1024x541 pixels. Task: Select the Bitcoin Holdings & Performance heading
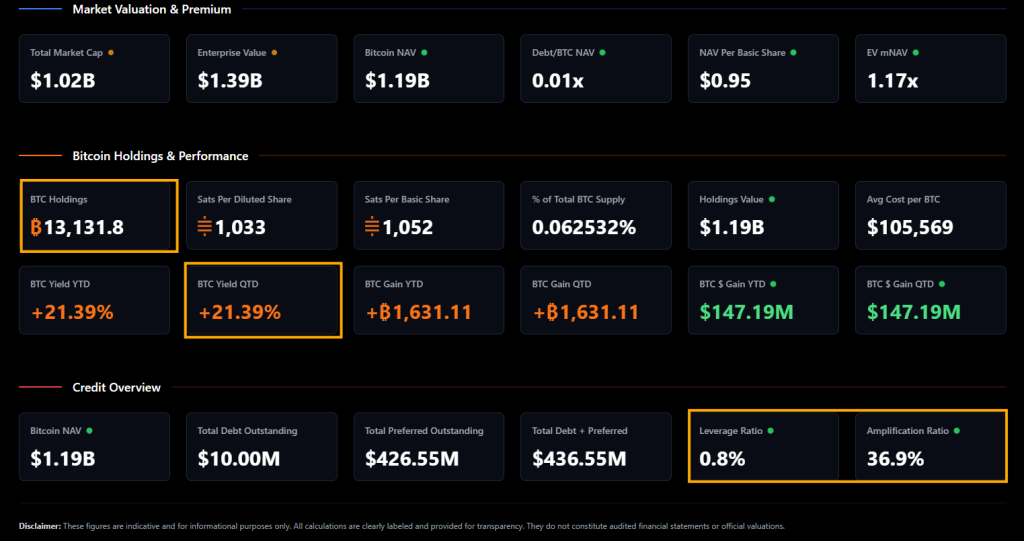[160, 156]
